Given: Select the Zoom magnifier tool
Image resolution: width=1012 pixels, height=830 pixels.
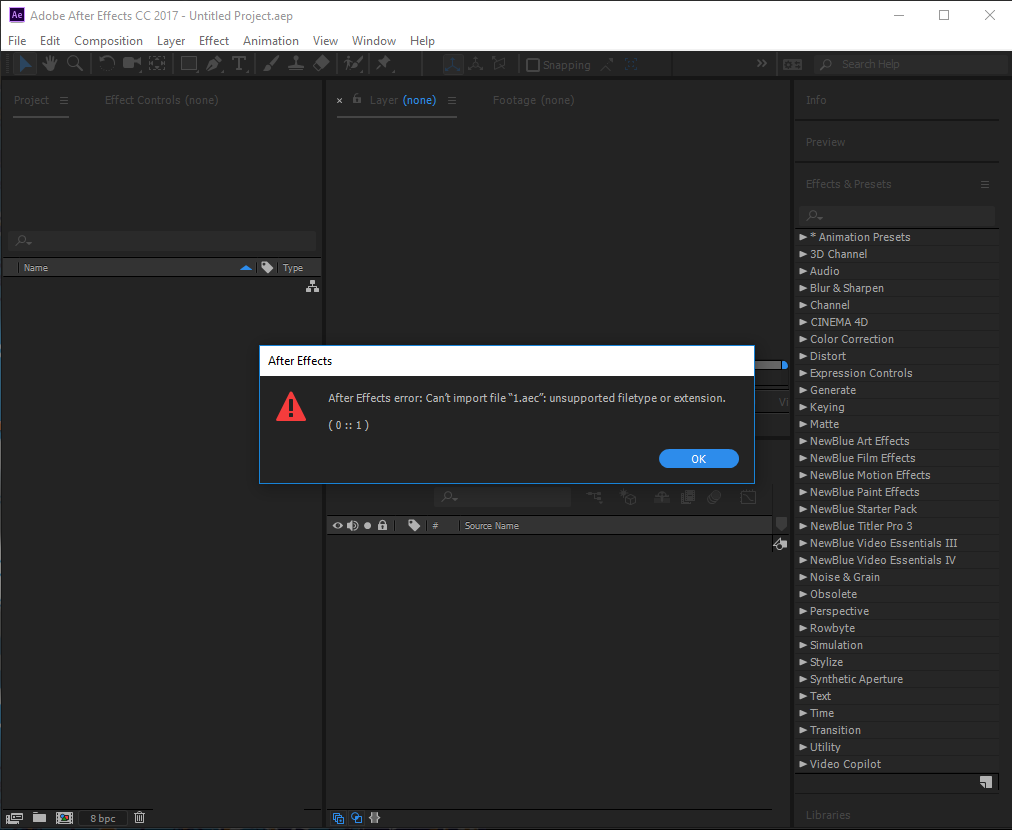Looking at the screenshot, I should coord(75,64).
